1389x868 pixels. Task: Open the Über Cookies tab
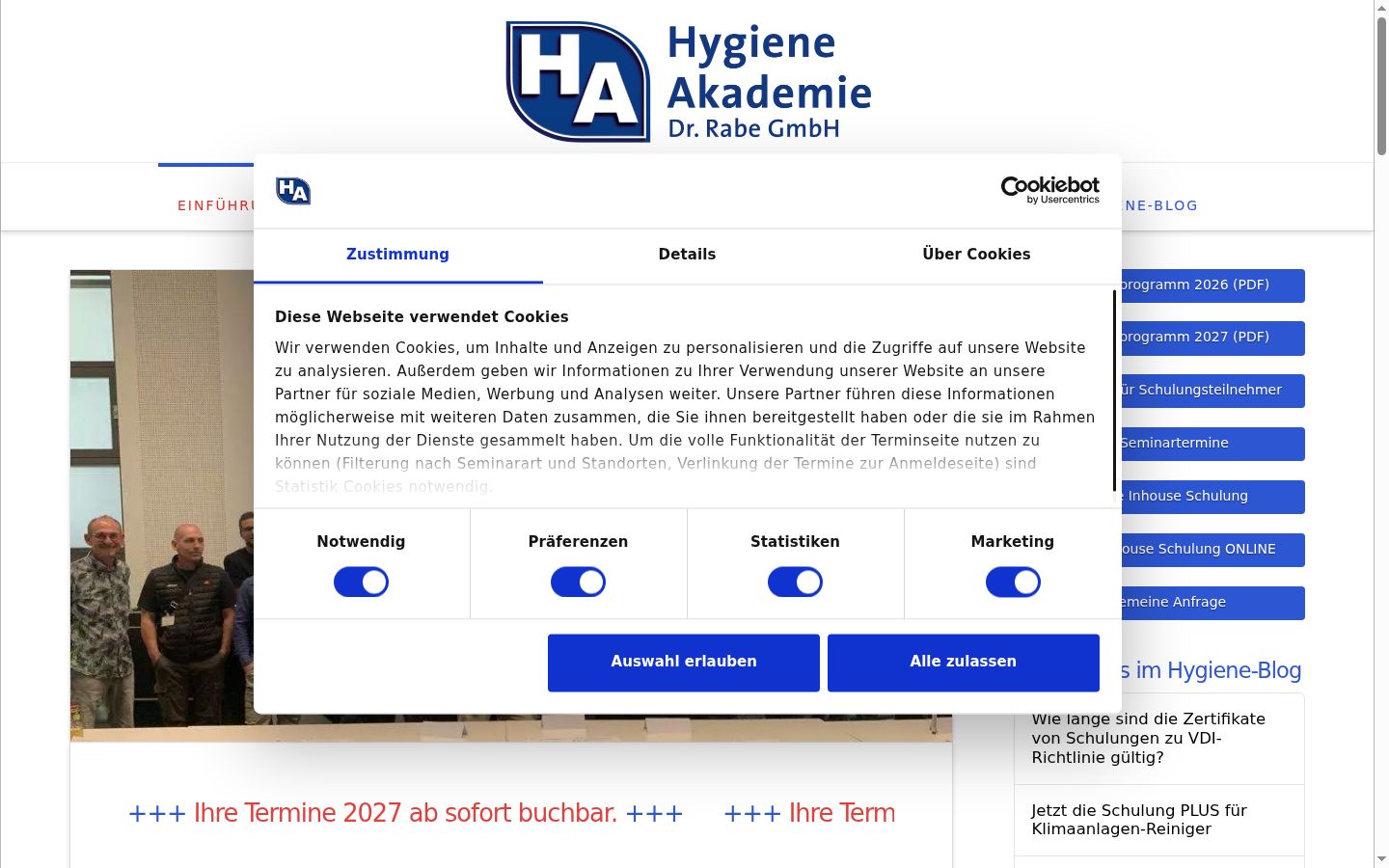976,255
